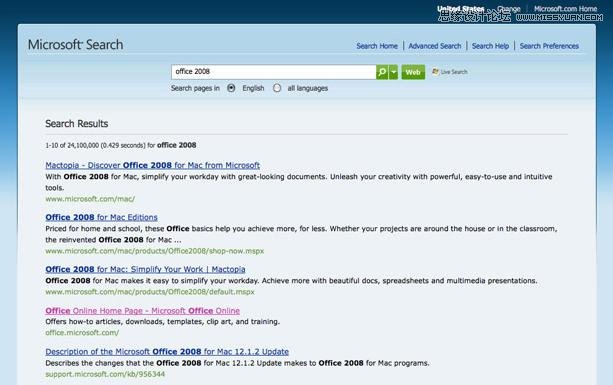Screen dimensions: 613x385
Task: Click the shop-now.mspx URL text
Action: pos(154,251)
